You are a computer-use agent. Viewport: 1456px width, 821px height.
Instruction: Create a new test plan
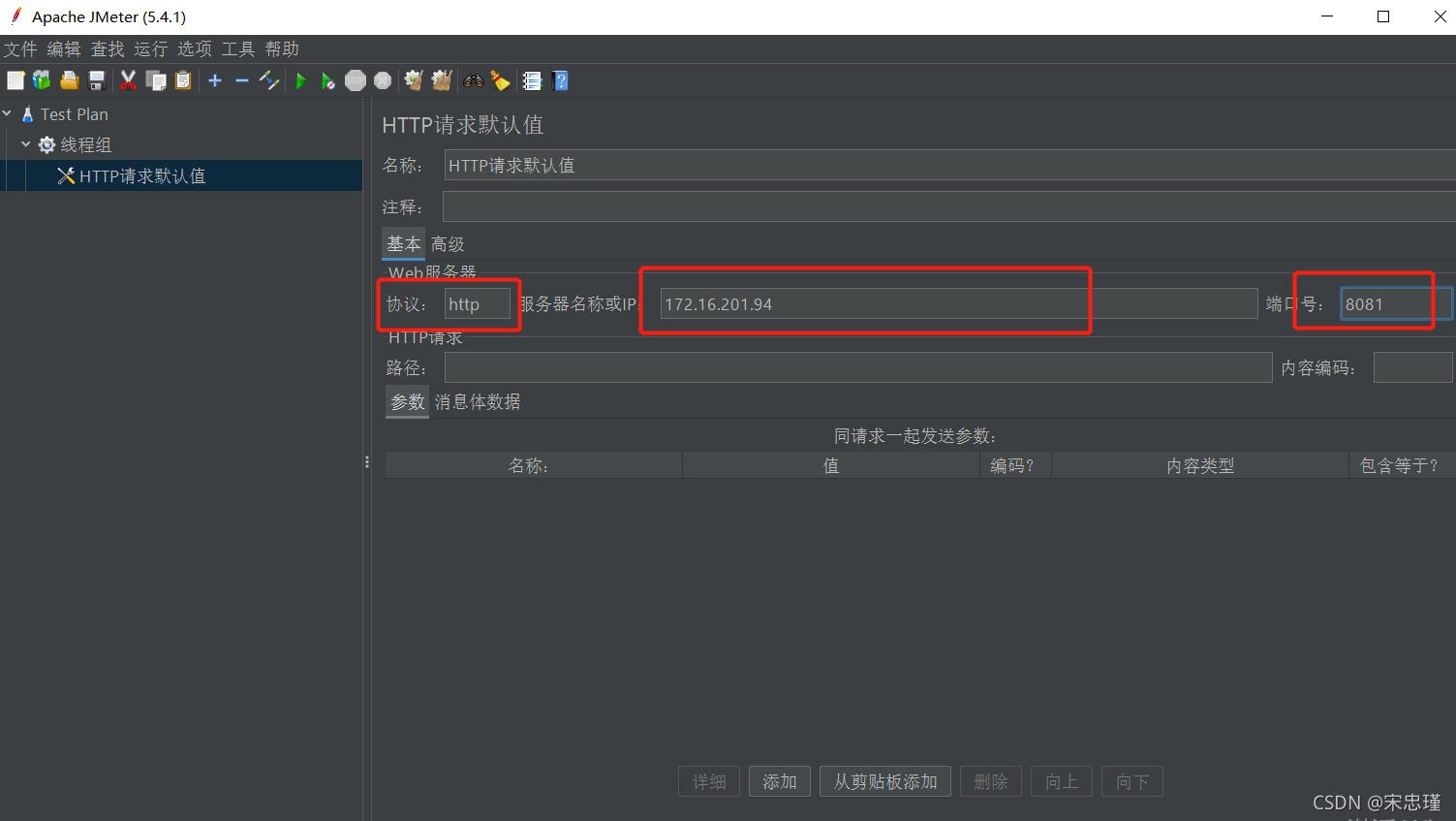click(x=15, y=80)
